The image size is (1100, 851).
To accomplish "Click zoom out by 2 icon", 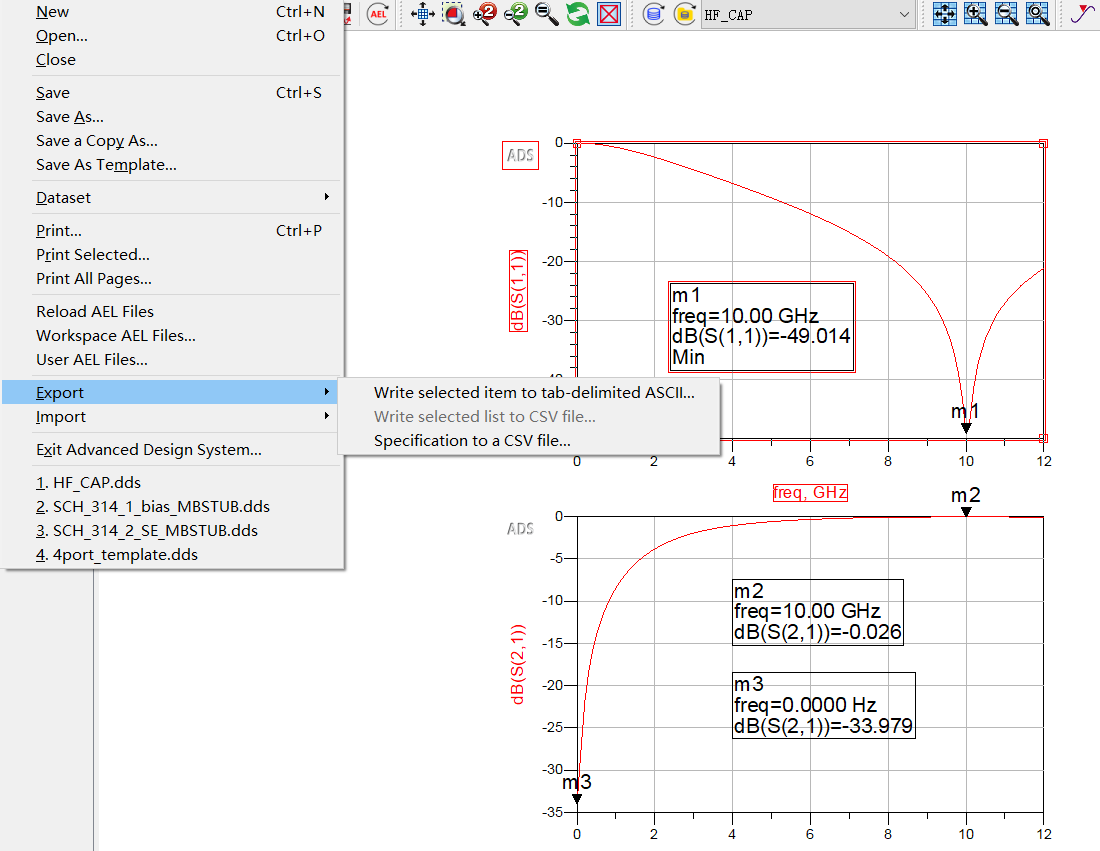I will pos(516,13).
